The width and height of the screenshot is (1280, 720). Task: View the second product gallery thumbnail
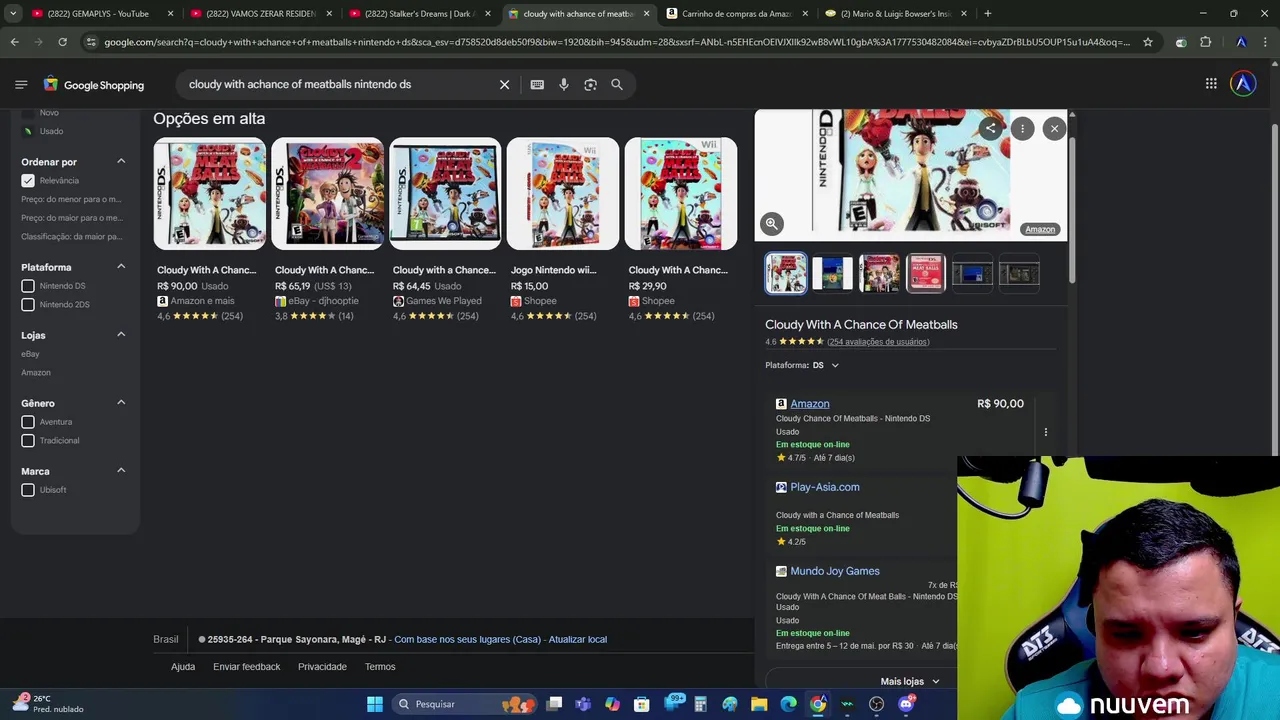(x=832, y=273)
